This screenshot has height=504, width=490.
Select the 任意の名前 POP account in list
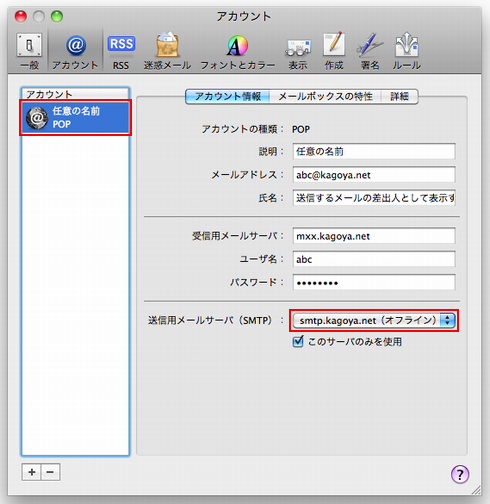76,118
